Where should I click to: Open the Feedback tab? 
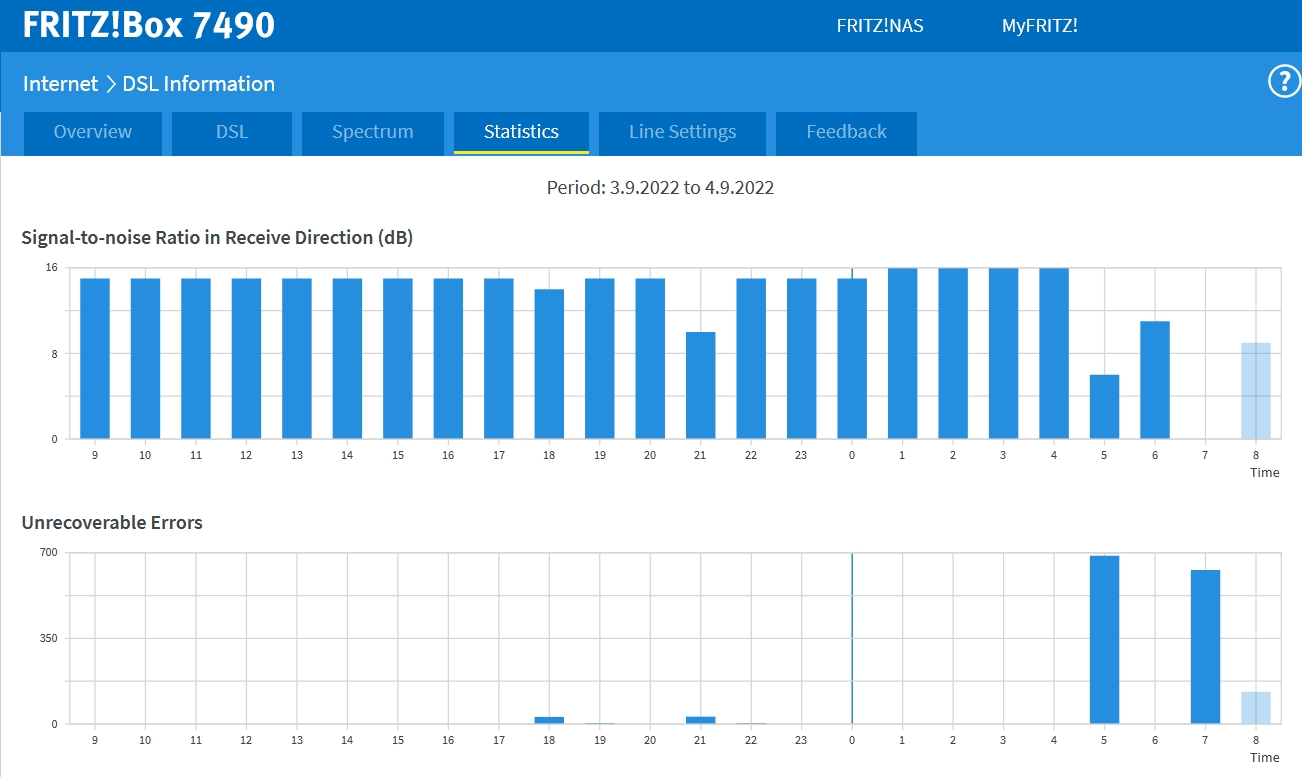tap(846, 132)
